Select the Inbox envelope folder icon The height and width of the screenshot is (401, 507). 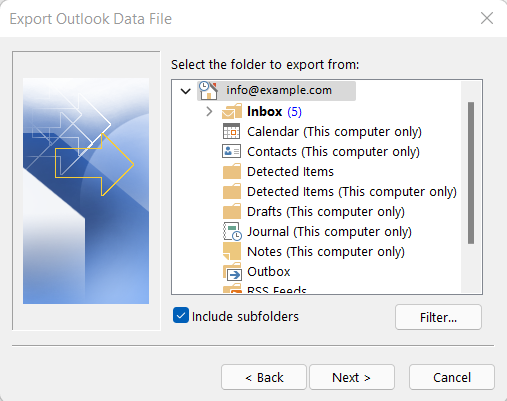[232, 111]
